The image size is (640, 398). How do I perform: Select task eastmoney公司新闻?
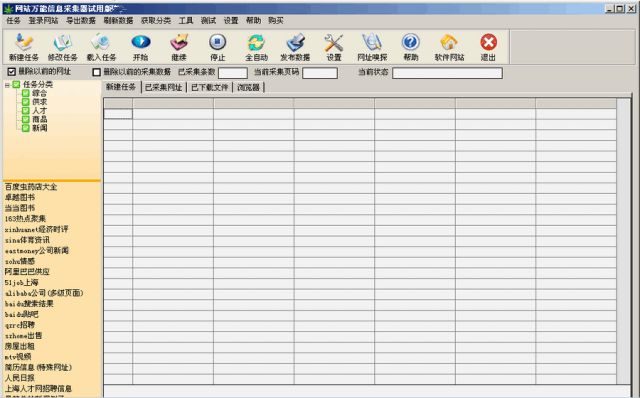click(36, 251)
